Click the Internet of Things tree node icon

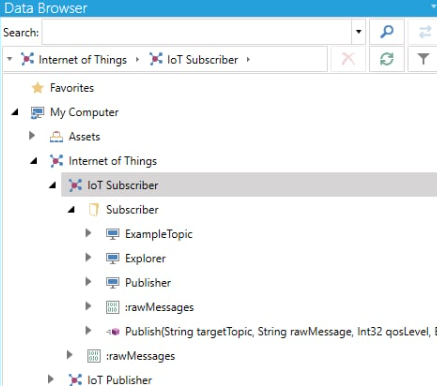pos(56,161)
